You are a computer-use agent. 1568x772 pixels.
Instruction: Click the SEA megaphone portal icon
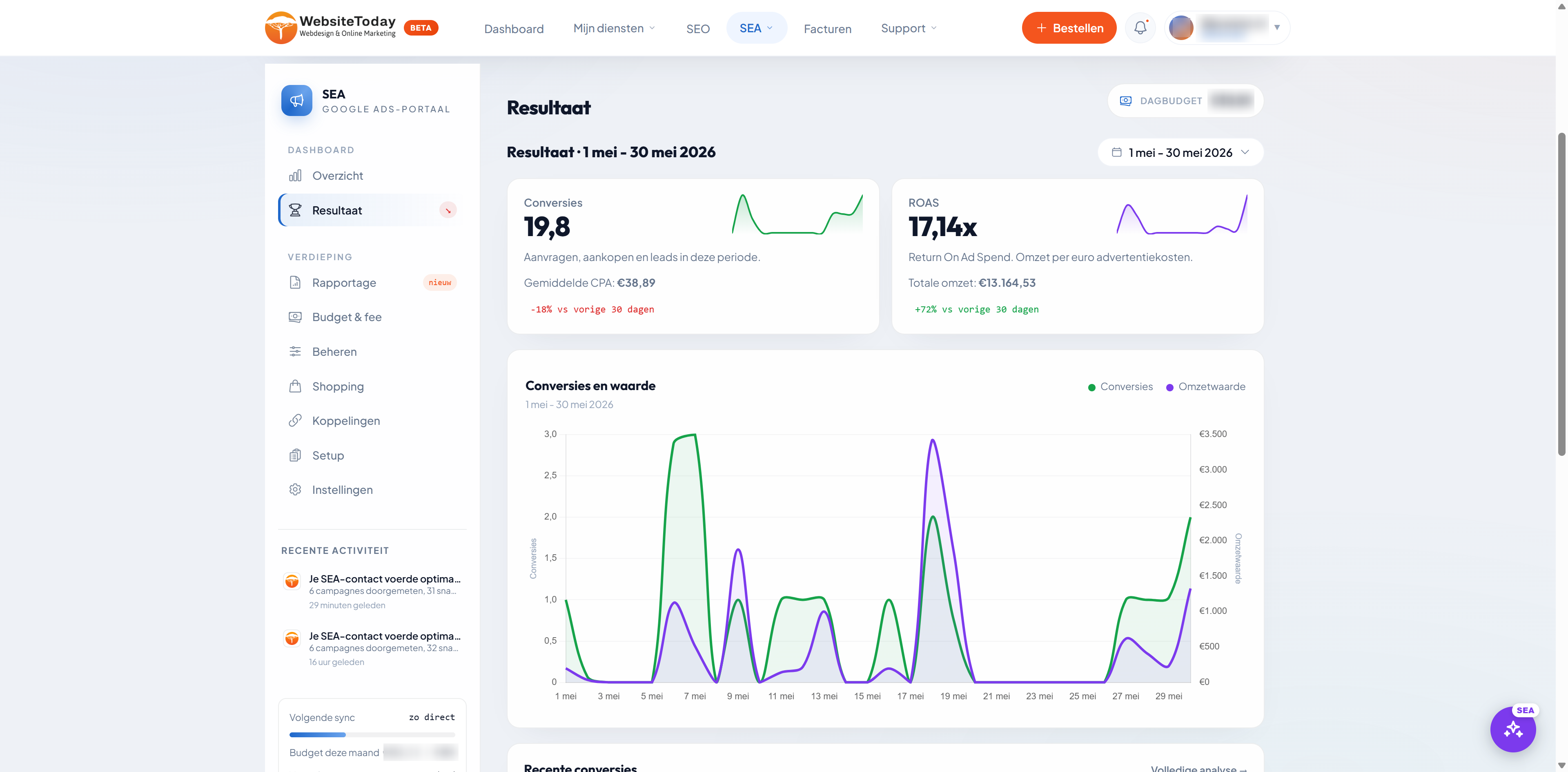coord(296,100)
